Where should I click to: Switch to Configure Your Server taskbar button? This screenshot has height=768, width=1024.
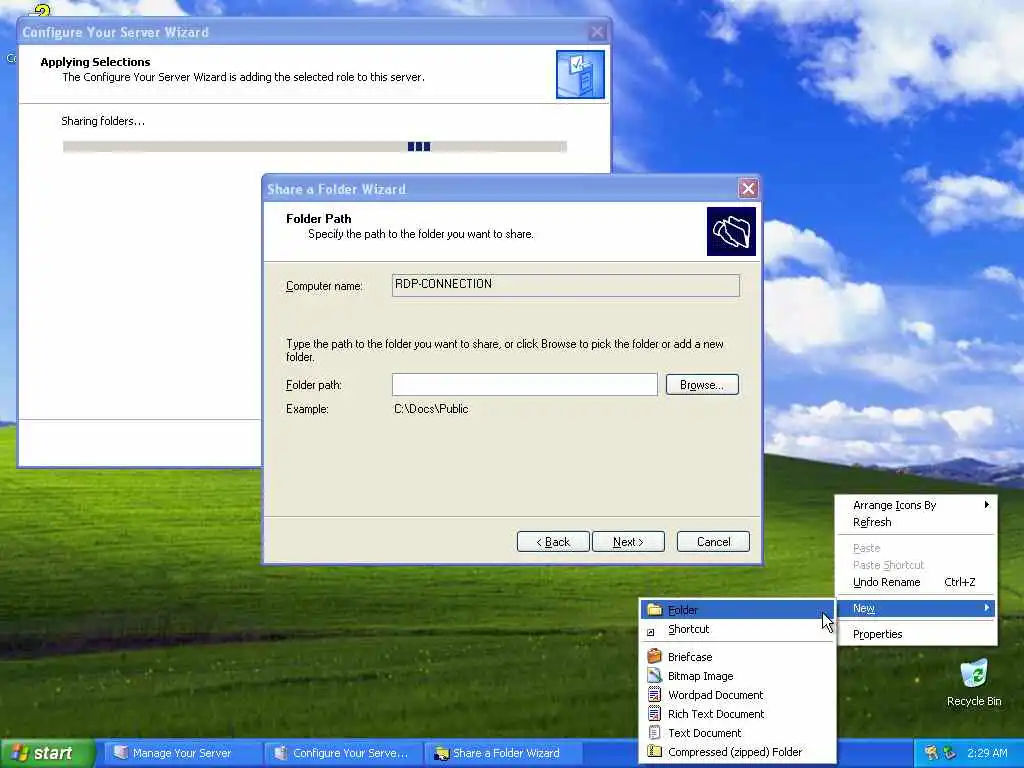342,753
